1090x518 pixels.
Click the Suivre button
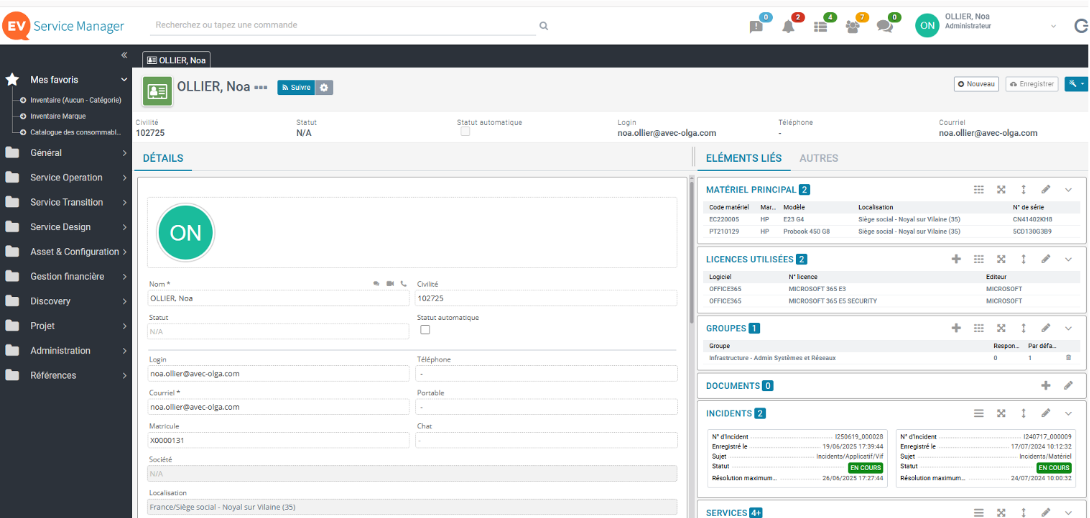click(296, 88)
